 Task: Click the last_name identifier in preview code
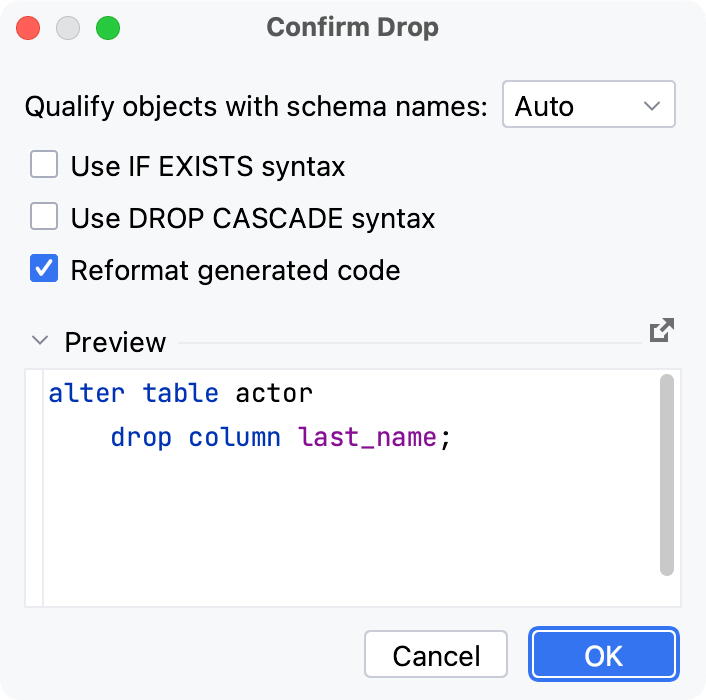[367, 437]
